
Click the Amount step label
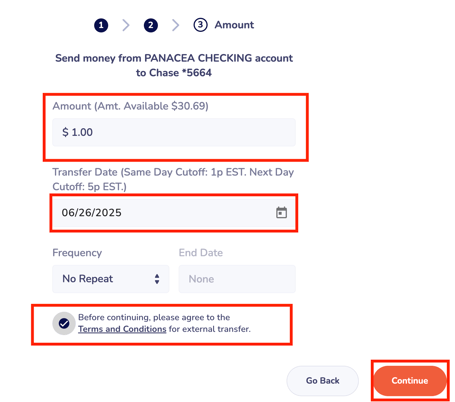[x=234, y=25]
